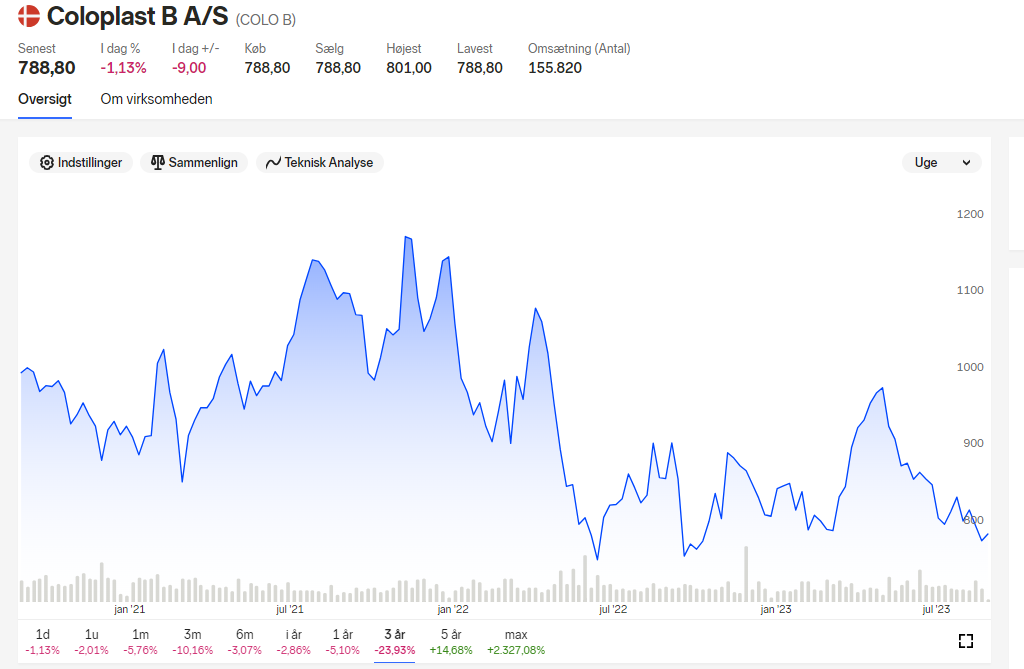This screenshot has width=1024, height=669.
Task: Switch to the Oversigt tab
Action: click(x=45, y=99)
